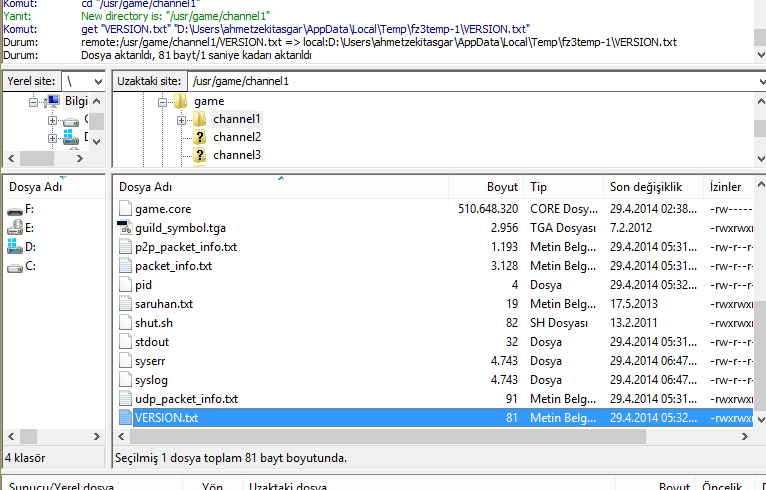Select the channel2 unknown folder icon
This screenshot has height=490, width=766.
point(200,137)
